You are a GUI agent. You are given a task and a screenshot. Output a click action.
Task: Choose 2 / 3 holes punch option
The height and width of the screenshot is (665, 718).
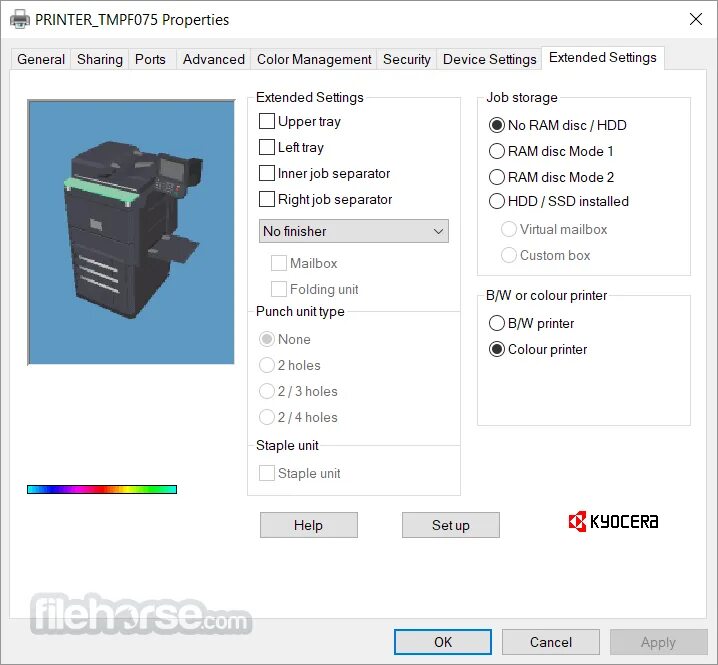pyautogui.click(x=267, y=392)
